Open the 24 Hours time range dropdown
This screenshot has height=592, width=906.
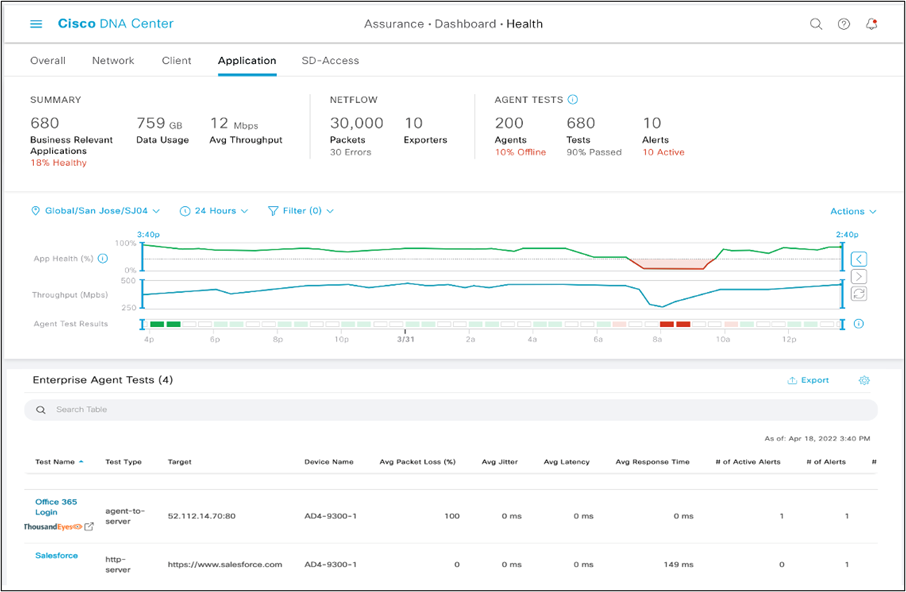(214, 211)
